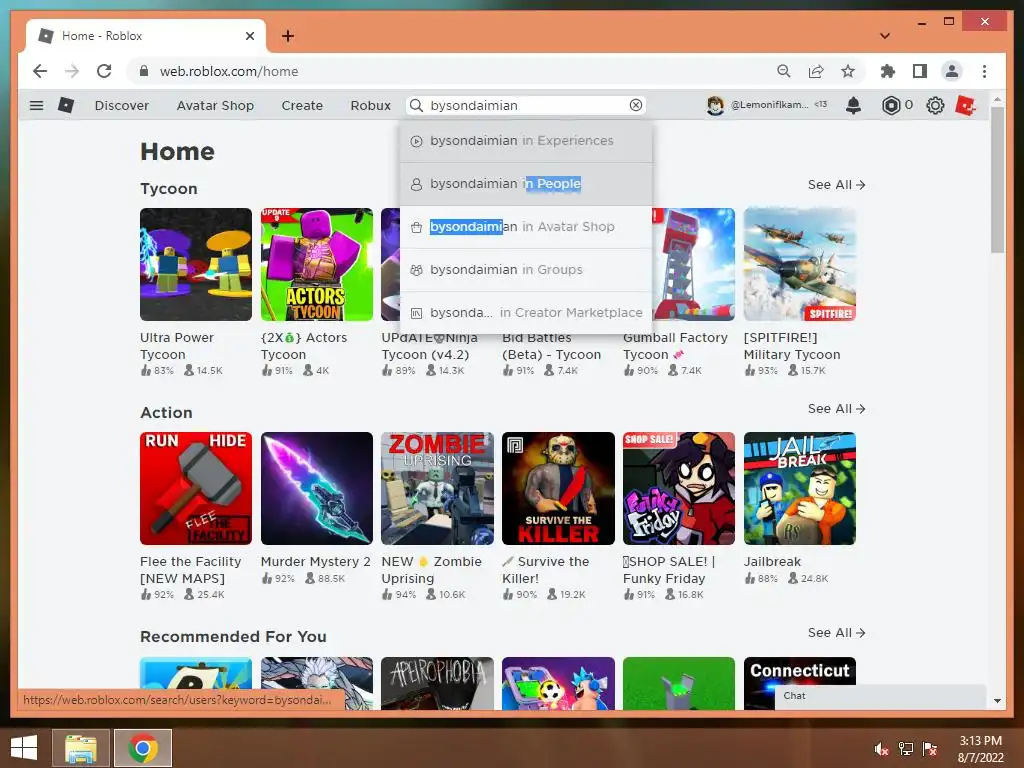Search in Creator Marketplace suggestion
Image resolution: width=1024 pixels, height=768 pixels.
[526, 313]
